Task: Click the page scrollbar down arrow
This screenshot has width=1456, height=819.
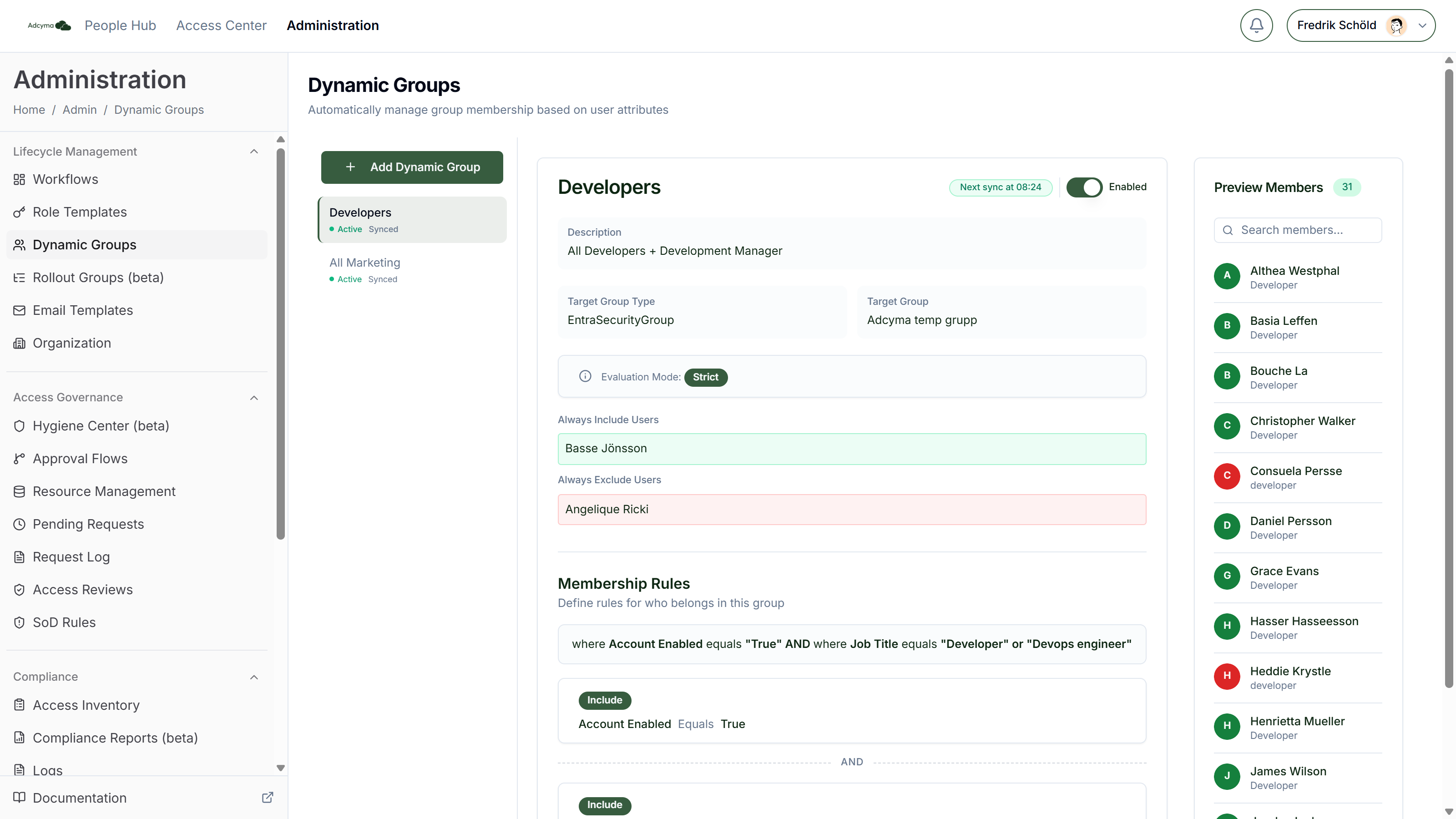Action: coord(1449,811)
